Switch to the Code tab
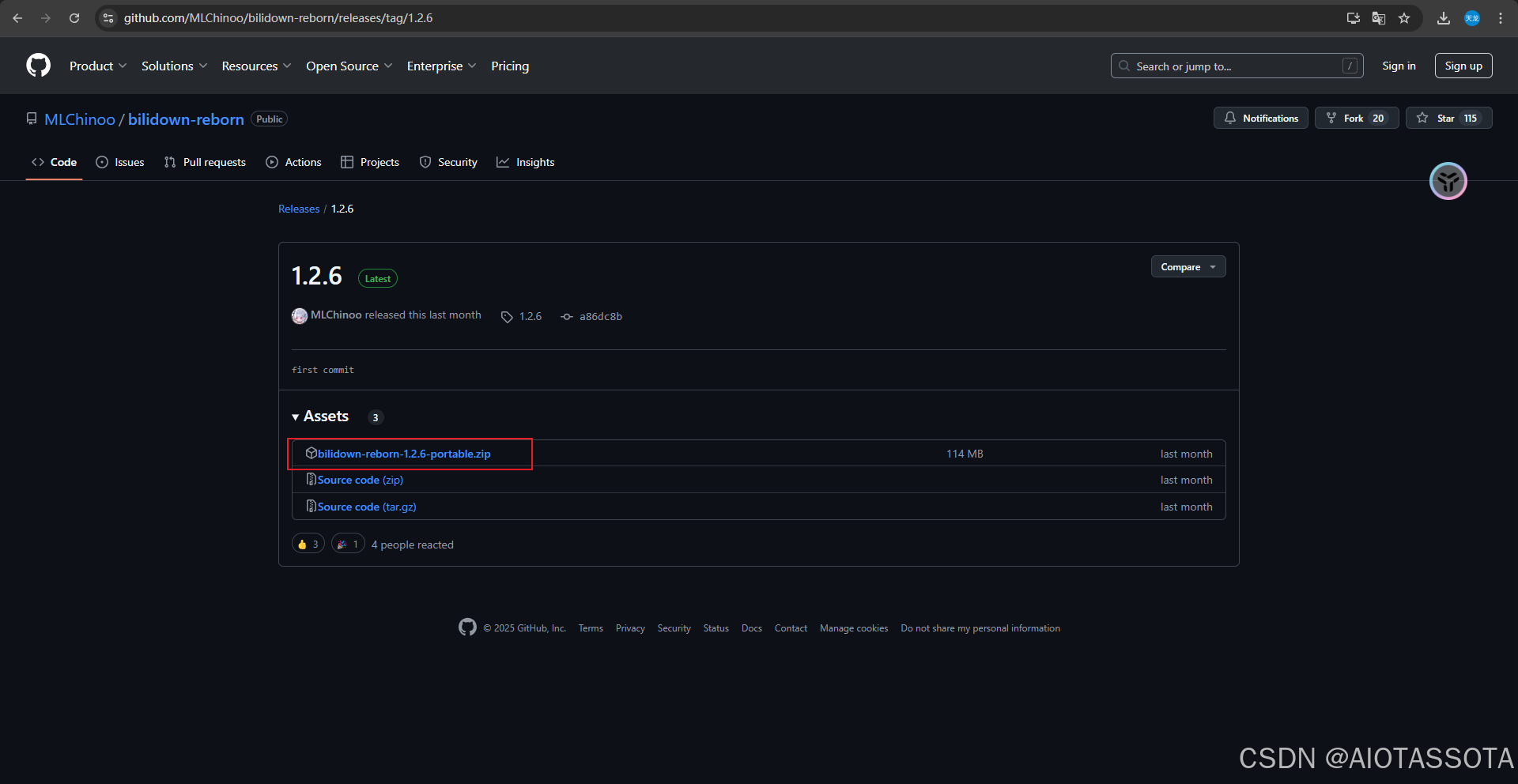 pos(54,162)
